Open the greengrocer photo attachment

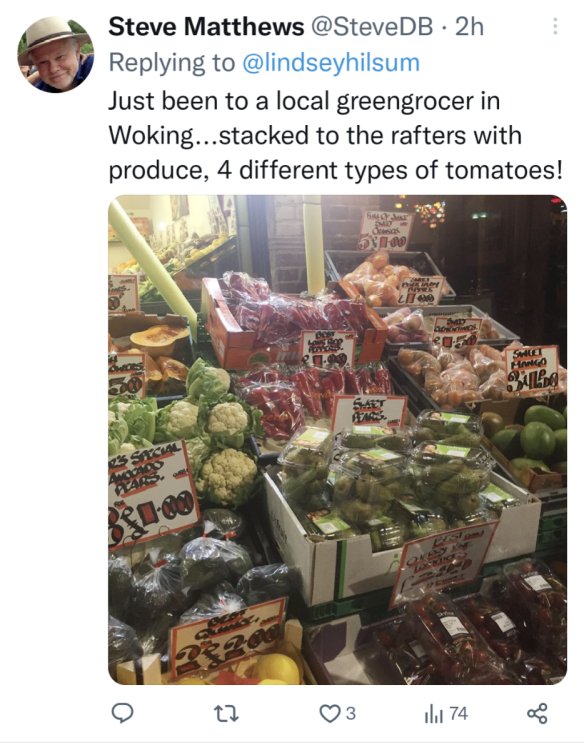tap(338, 440)
